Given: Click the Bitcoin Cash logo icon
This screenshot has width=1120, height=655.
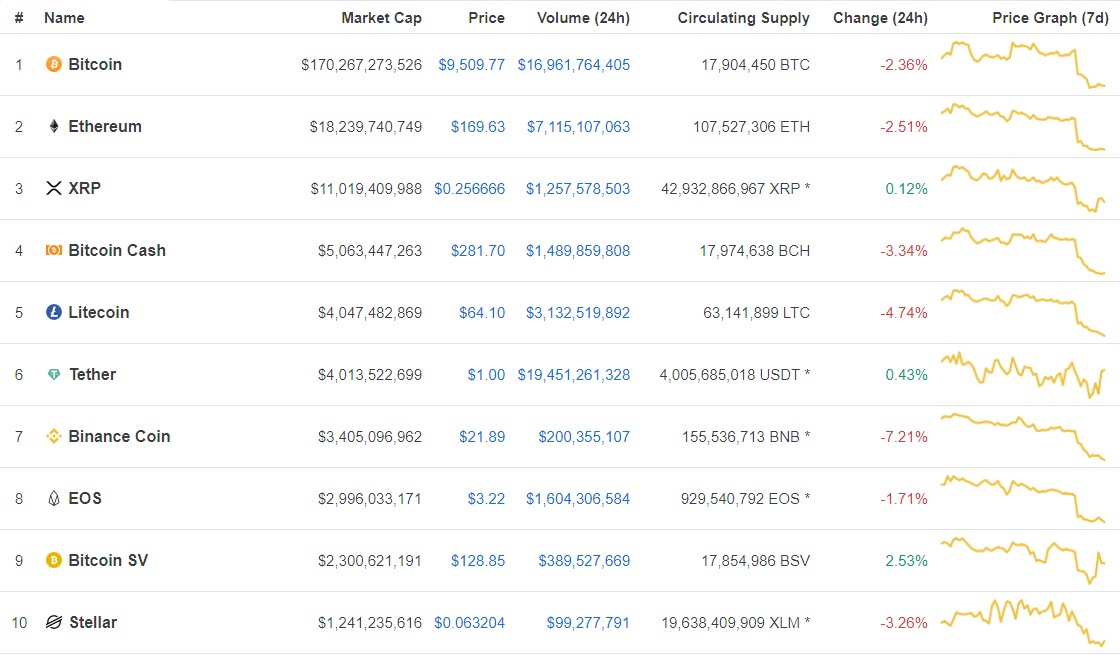Looking at the screenshot, I should 54,250.
